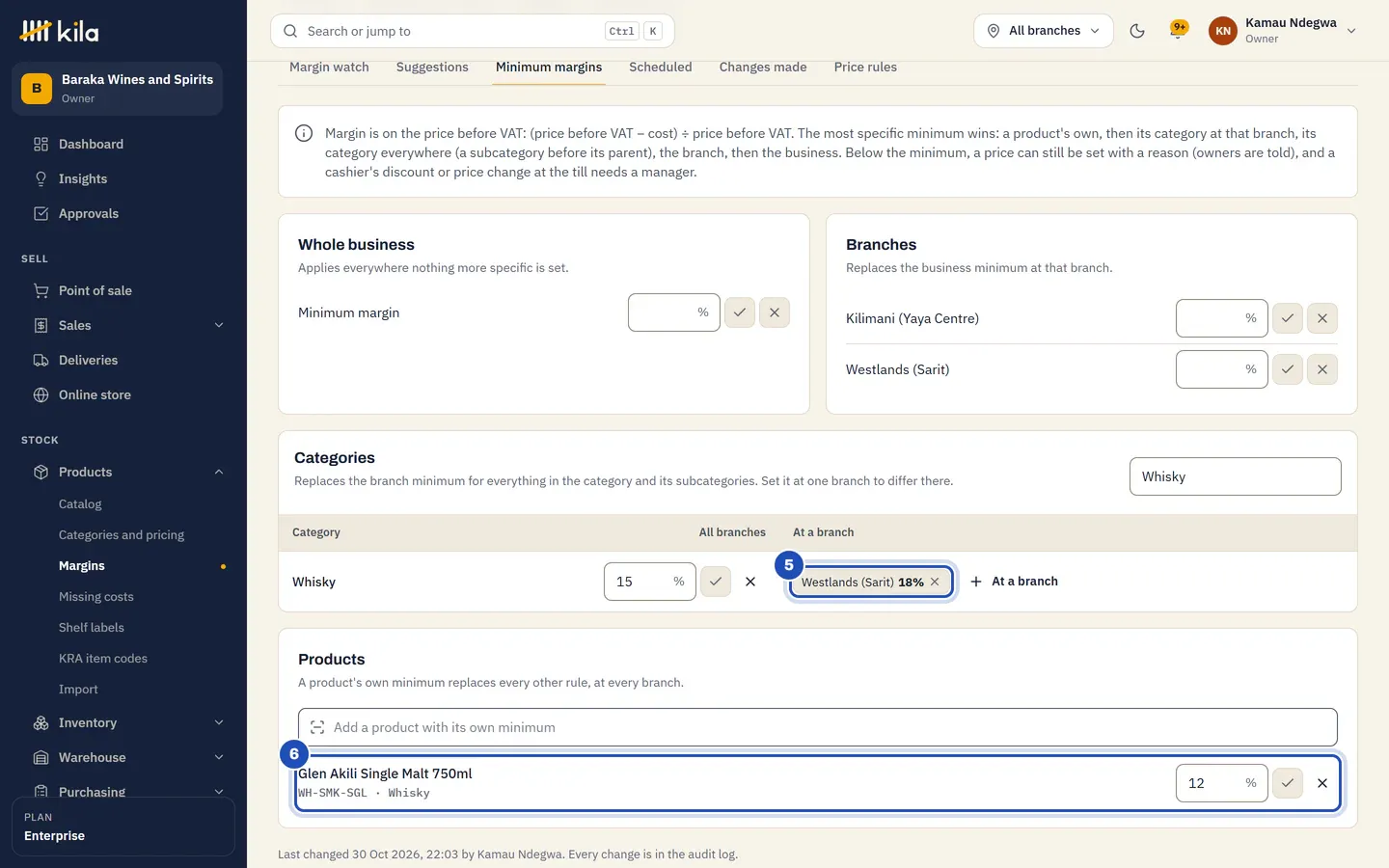Switch to Margin watch tab

pos(329,67)
